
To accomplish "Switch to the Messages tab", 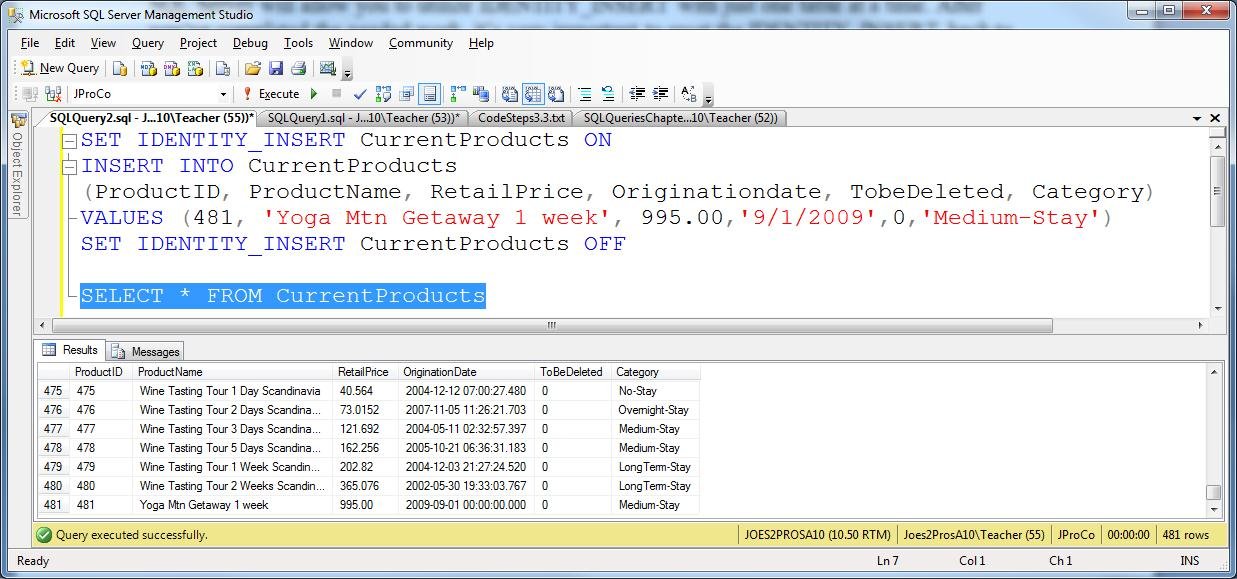I will click(145, 351).
